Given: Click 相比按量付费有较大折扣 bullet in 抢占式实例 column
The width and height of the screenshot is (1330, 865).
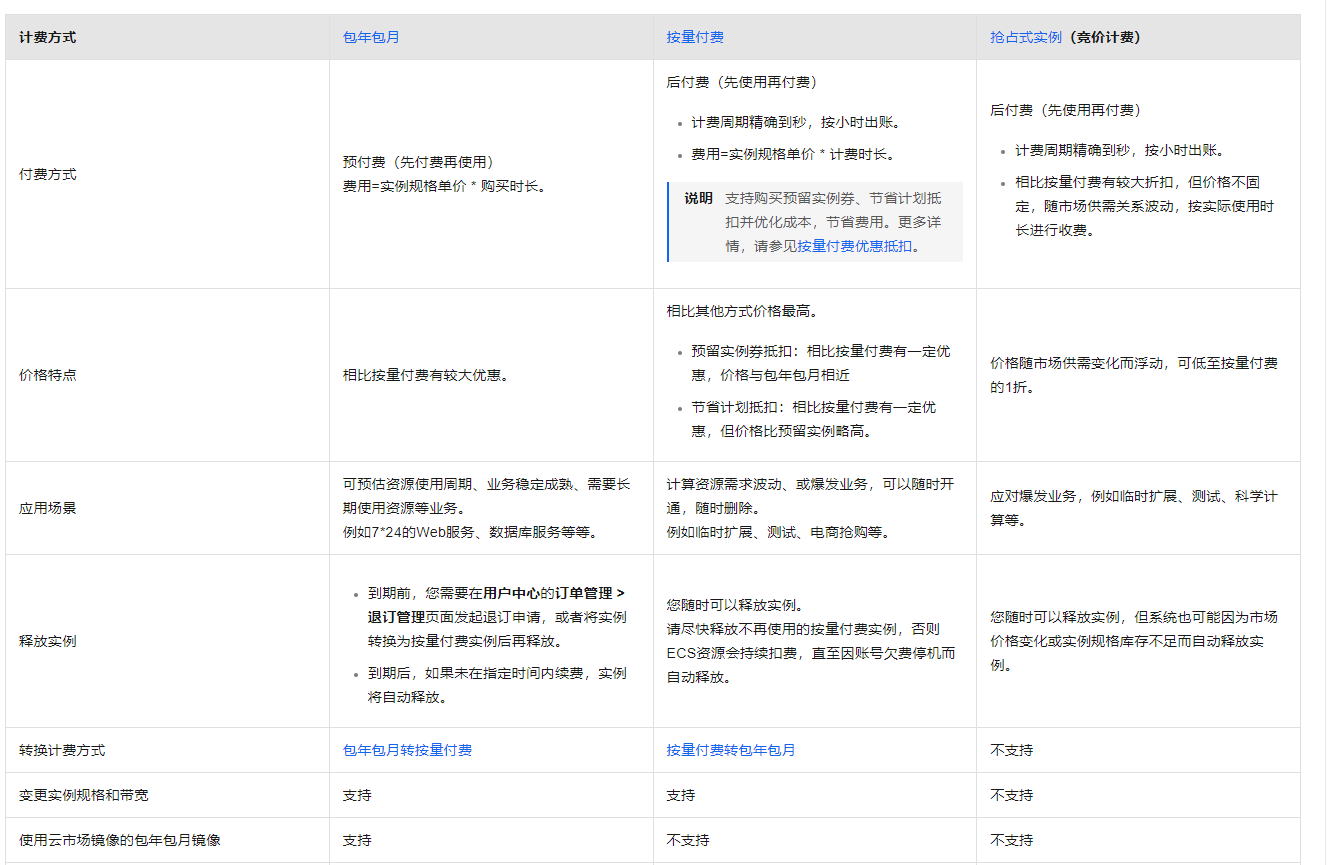Looking at the screenshot, I should point(1145,206).
